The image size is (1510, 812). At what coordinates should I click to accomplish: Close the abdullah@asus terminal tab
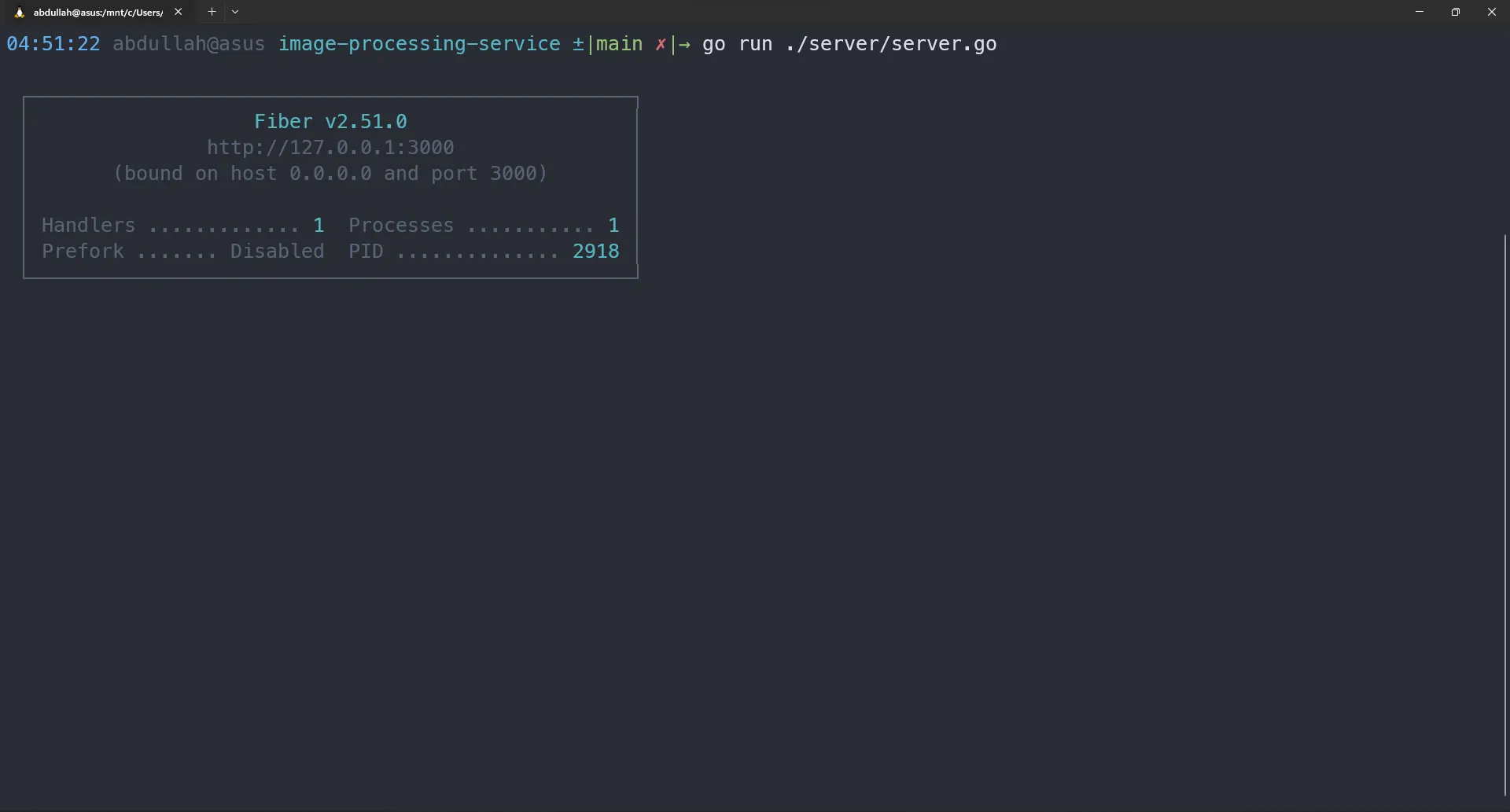[179, 12]
